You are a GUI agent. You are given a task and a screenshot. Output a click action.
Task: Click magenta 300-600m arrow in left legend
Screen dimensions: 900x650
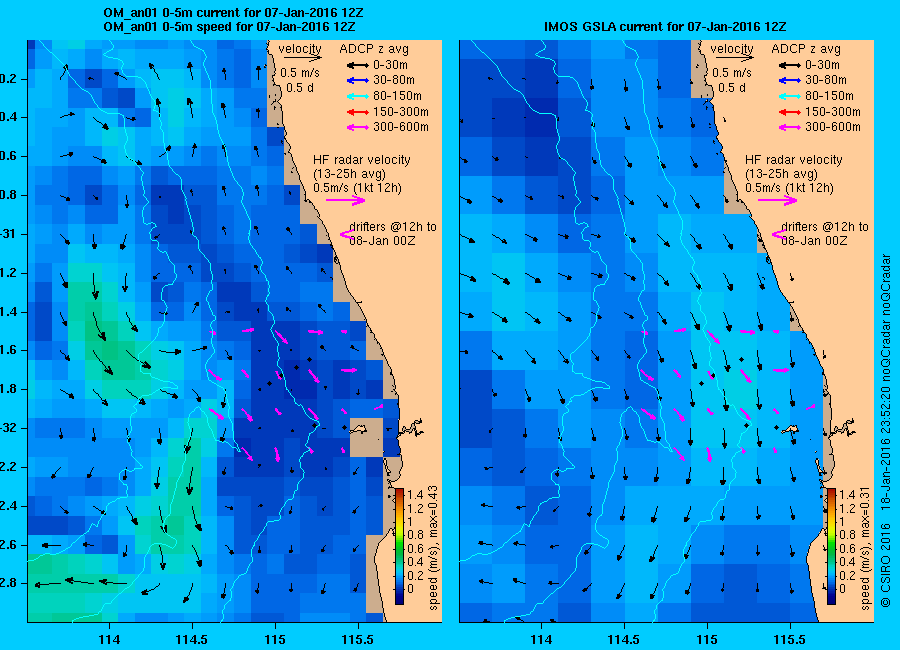point(358,127)
